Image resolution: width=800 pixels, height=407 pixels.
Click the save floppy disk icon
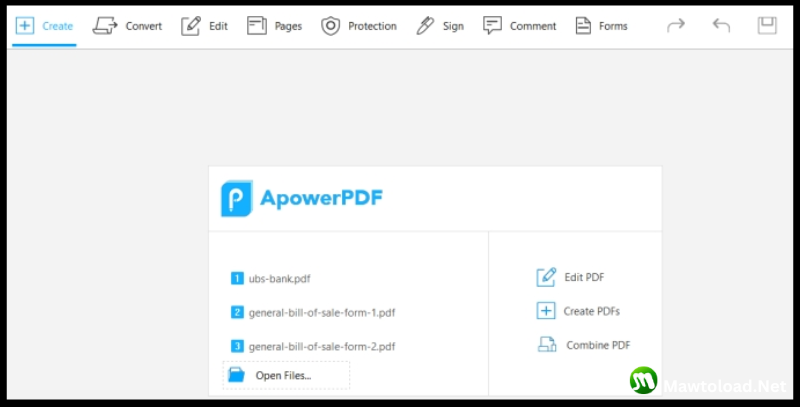point(767,26)
